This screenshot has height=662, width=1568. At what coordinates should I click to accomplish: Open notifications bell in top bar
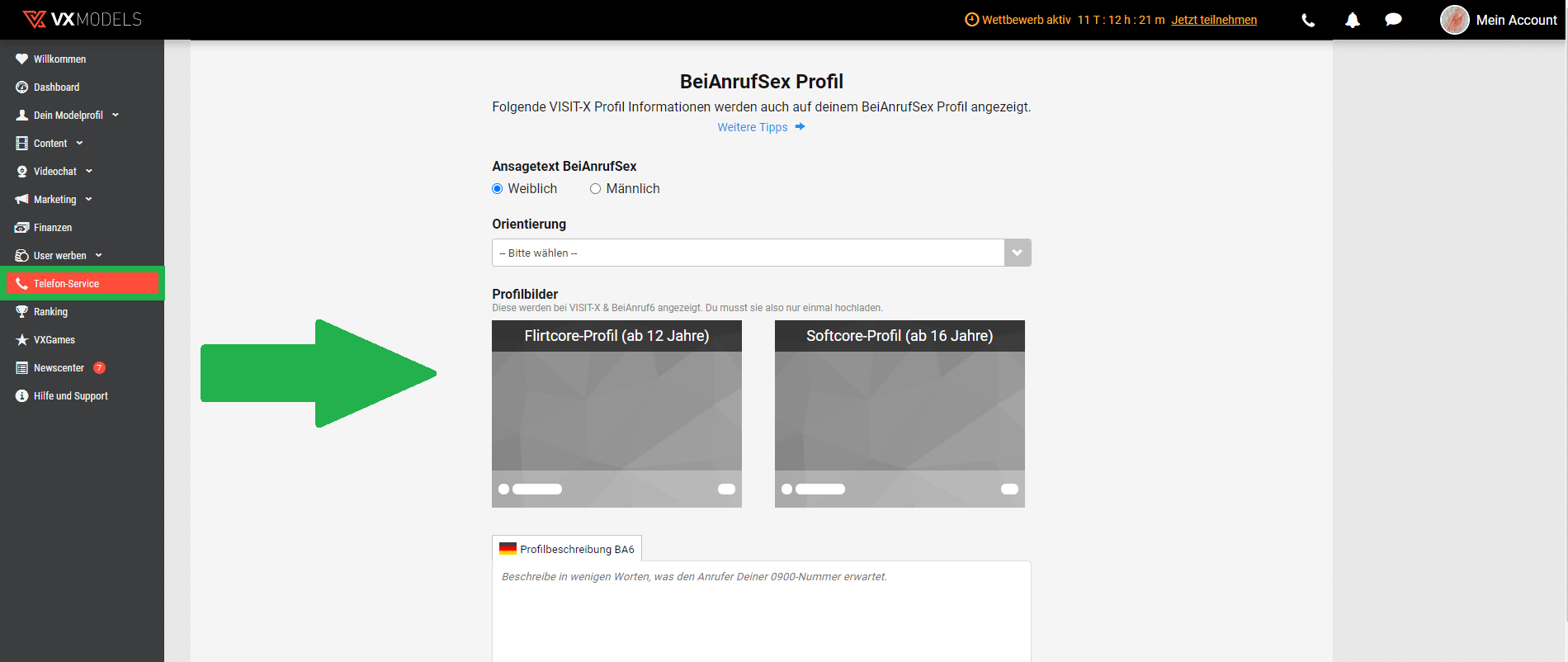point(1353,20)
